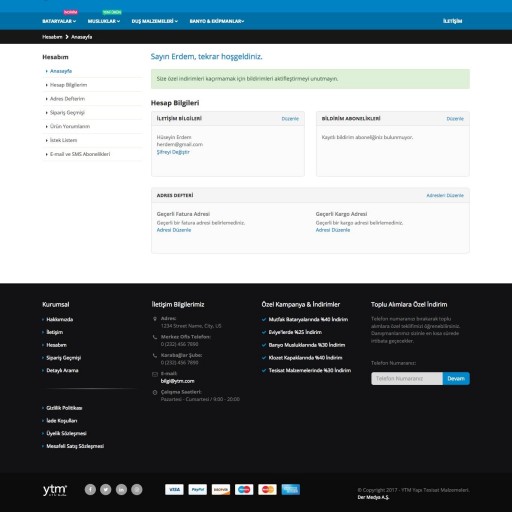512x512 pixels.
Task: Click the phone icon beside Merkez Ofis Telefon
Action: click(x=155, y=337)
